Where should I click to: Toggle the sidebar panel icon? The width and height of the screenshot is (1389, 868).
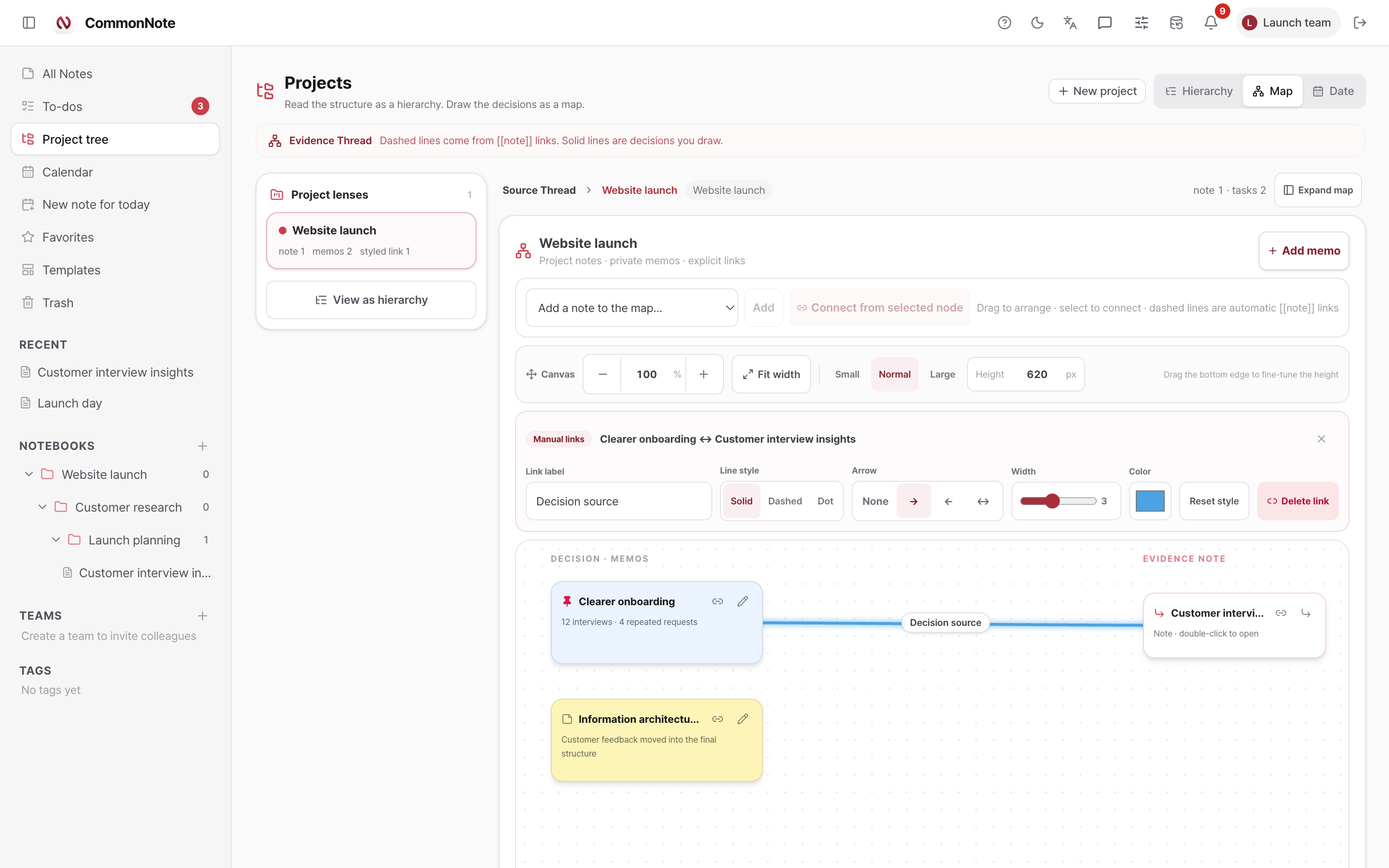point(29,23)
